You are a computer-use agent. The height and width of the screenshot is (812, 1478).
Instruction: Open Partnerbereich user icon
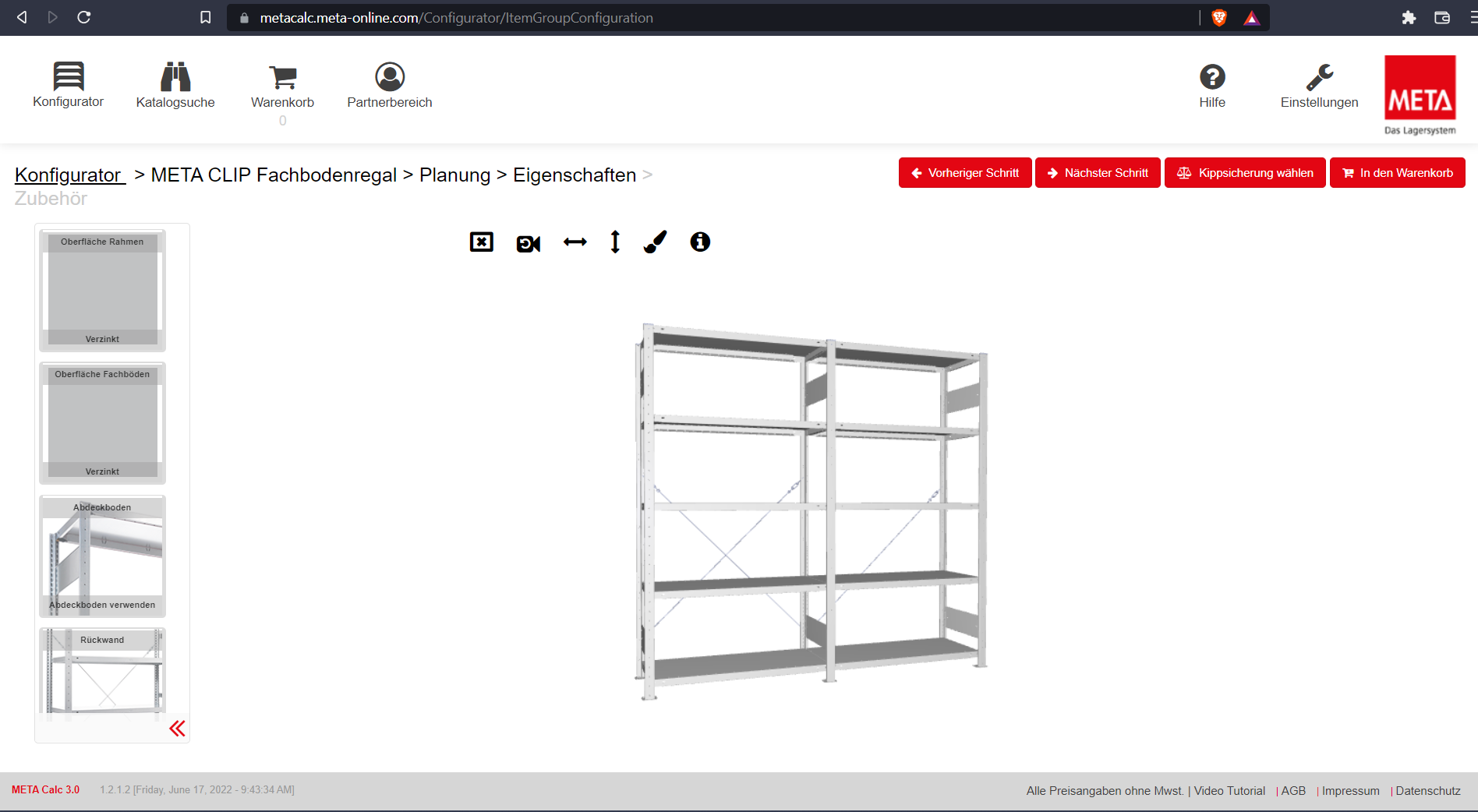[390, 76]
